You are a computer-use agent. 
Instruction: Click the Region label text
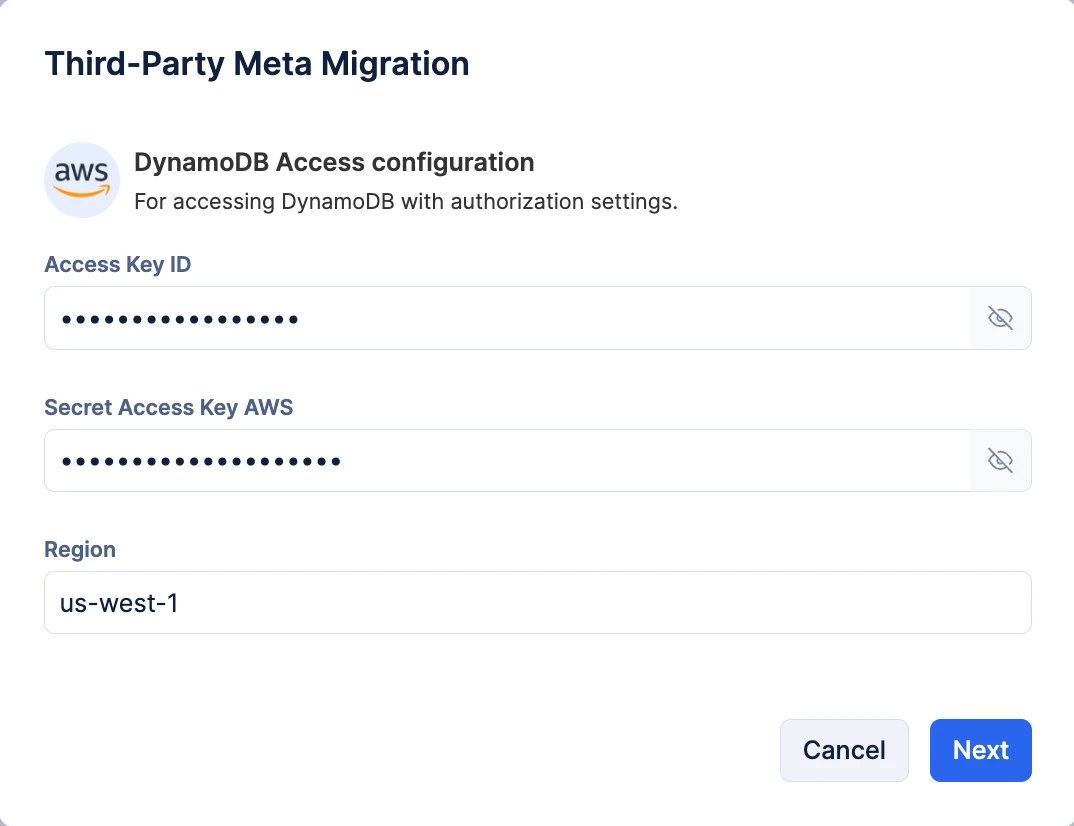[80, 549]
